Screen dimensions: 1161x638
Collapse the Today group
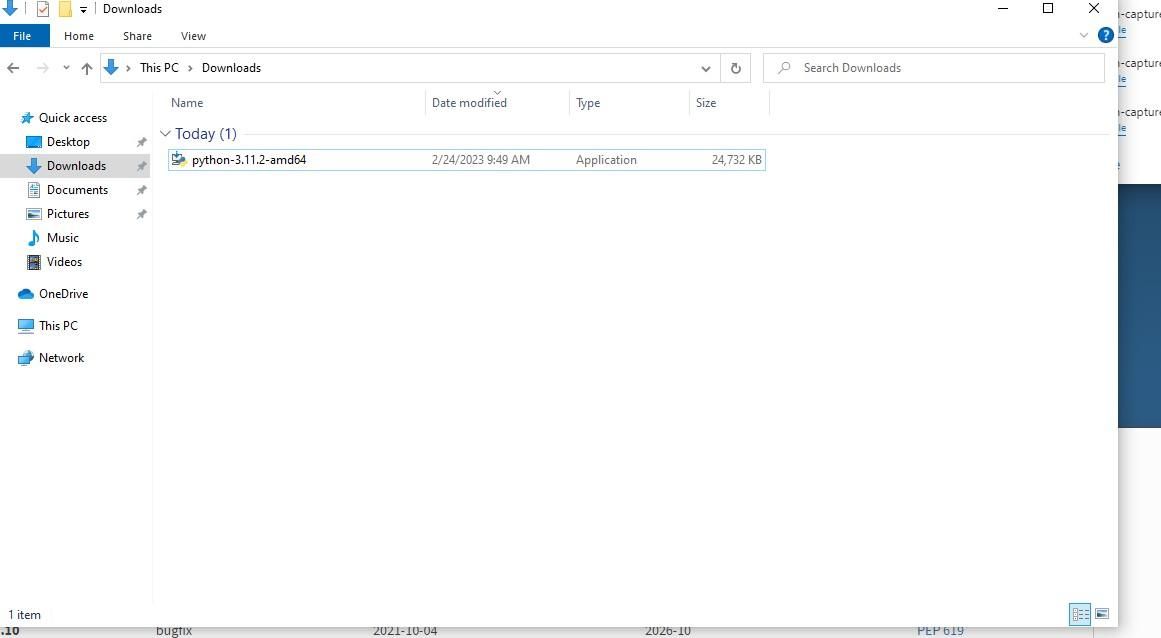(165, 133)
